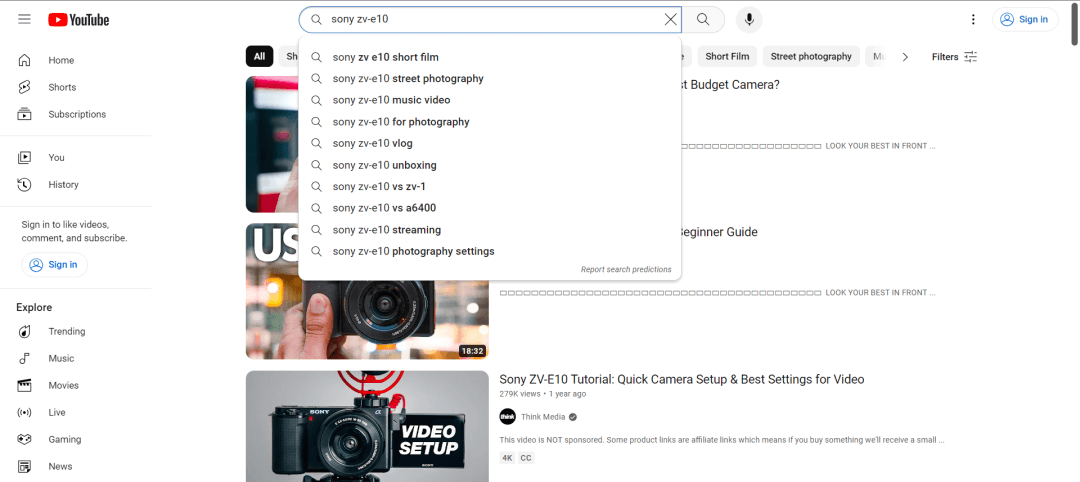Clear the search box text
The image size is (1080, 482).
[670, 19]
